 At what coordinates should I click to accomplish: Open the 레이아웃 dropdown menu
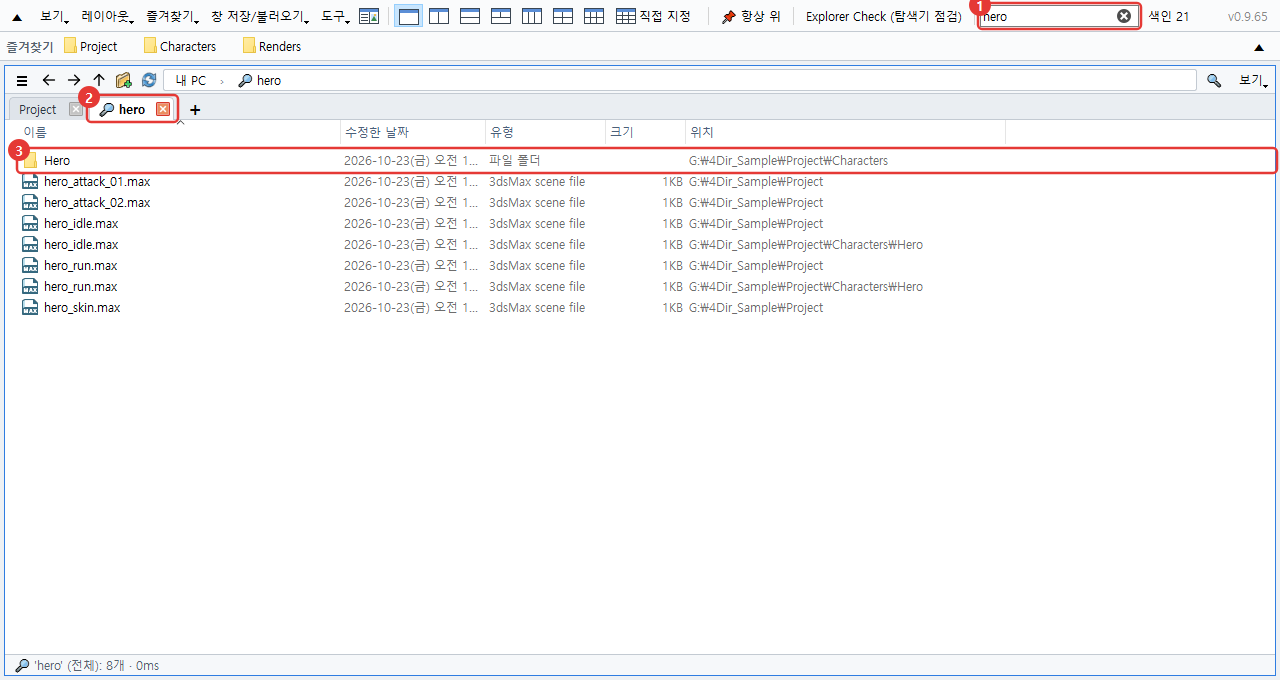(107, 16)
